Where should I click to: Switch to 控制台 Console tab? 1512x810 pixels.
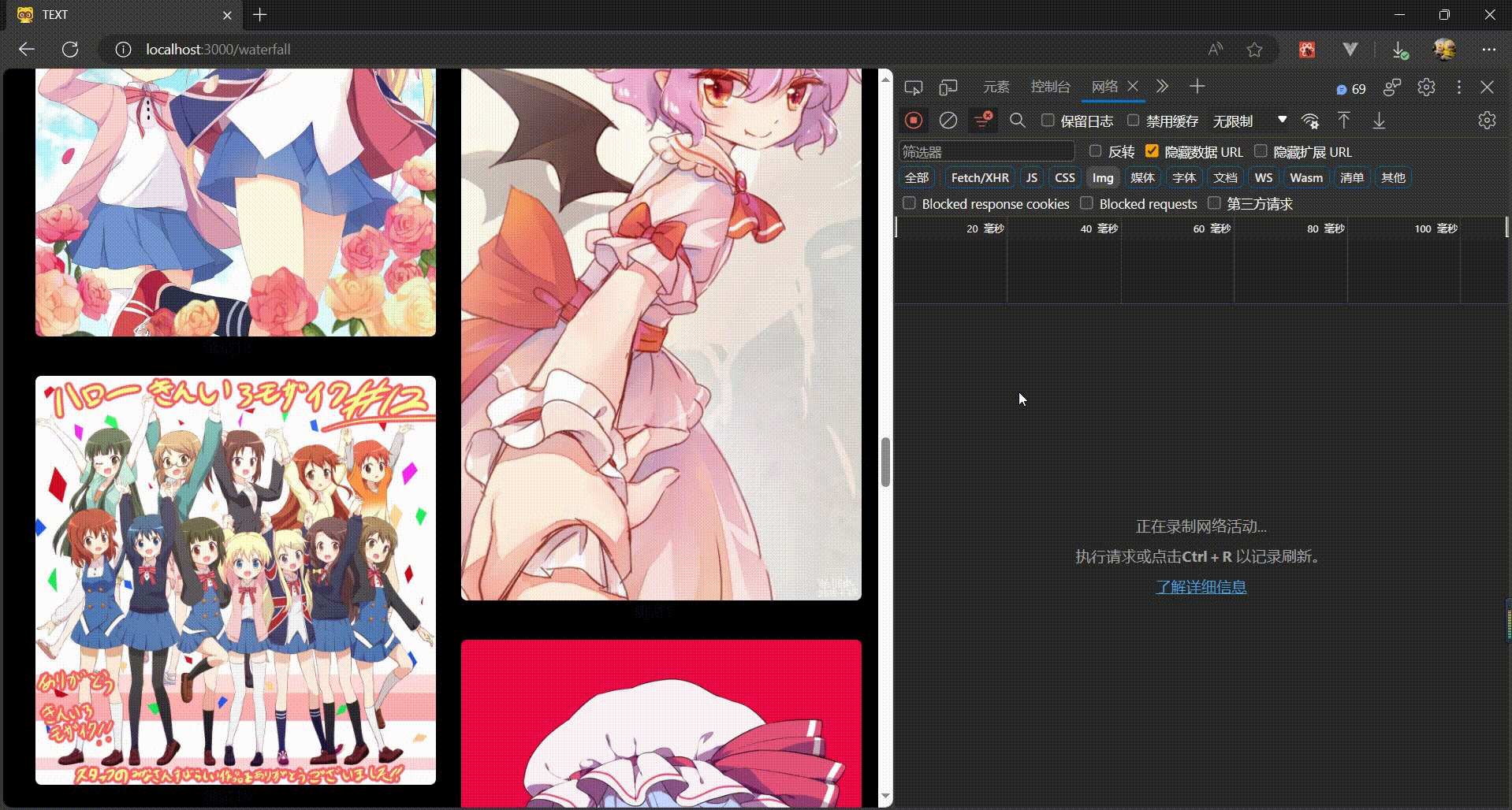(x=1051, y=87)
